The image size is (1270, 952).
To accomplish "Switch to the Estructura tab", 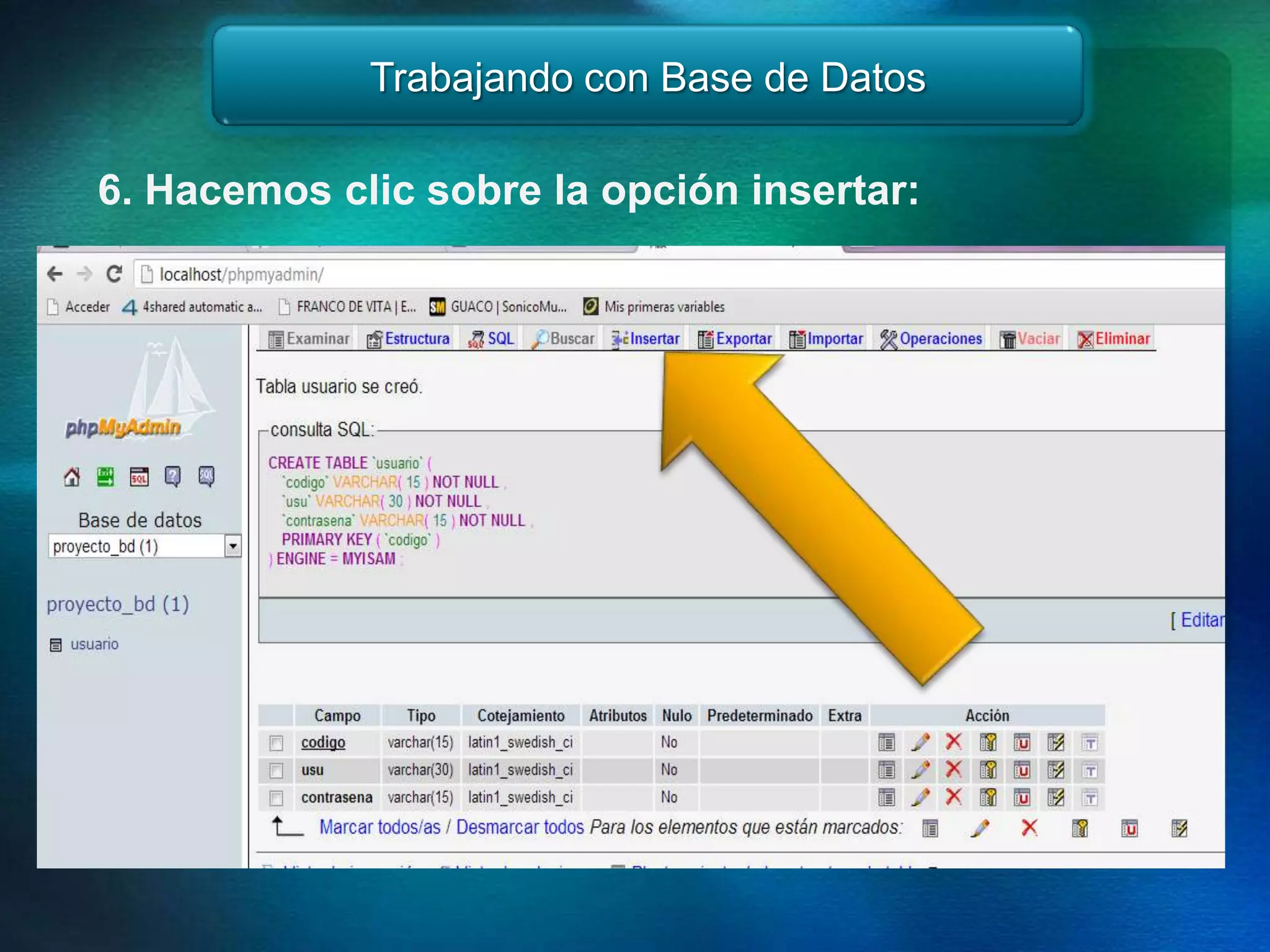I will (x=408, y=338).
